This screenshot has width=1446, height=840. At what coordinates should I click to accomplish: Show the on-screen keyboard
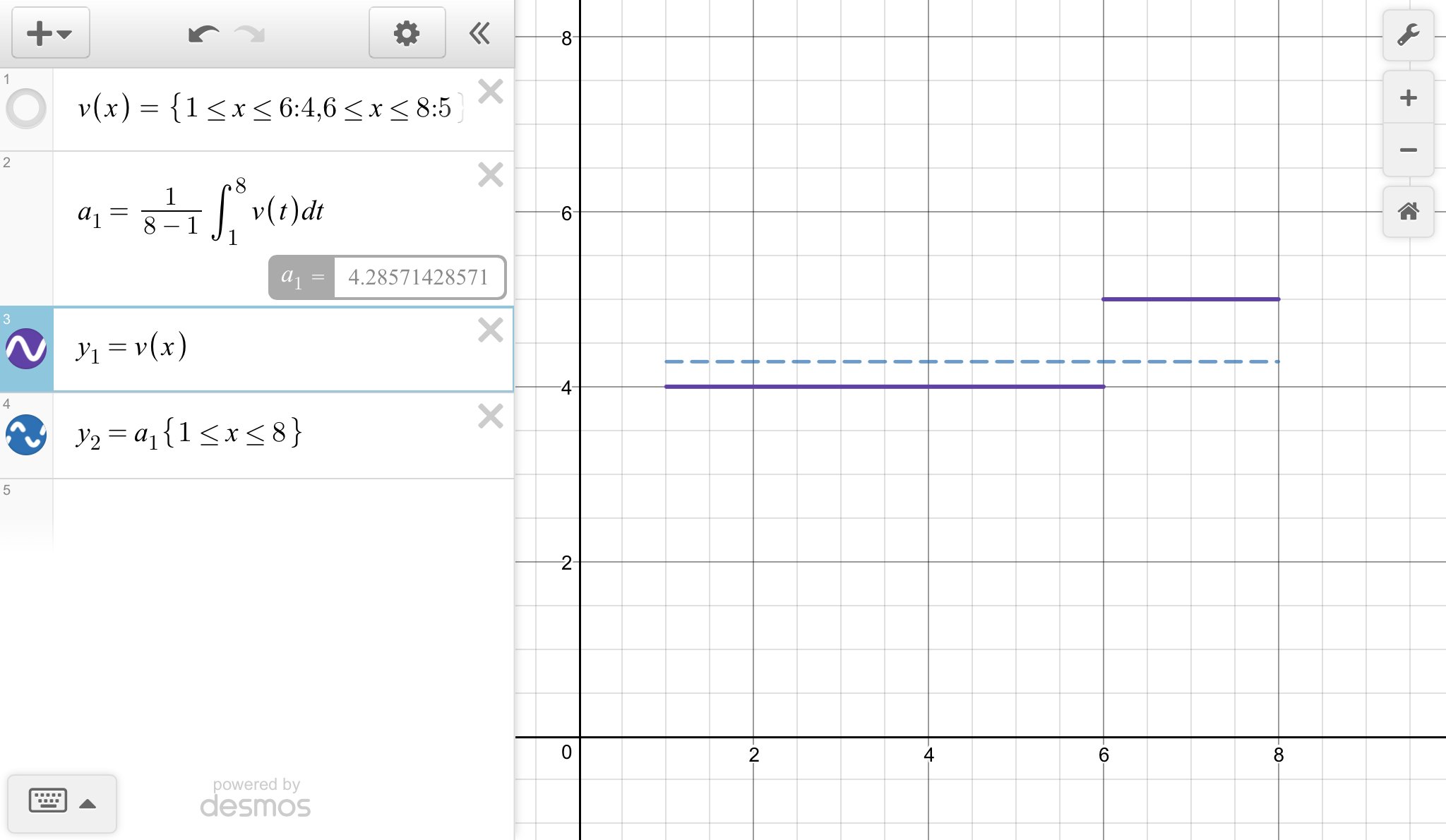point(48,802)
